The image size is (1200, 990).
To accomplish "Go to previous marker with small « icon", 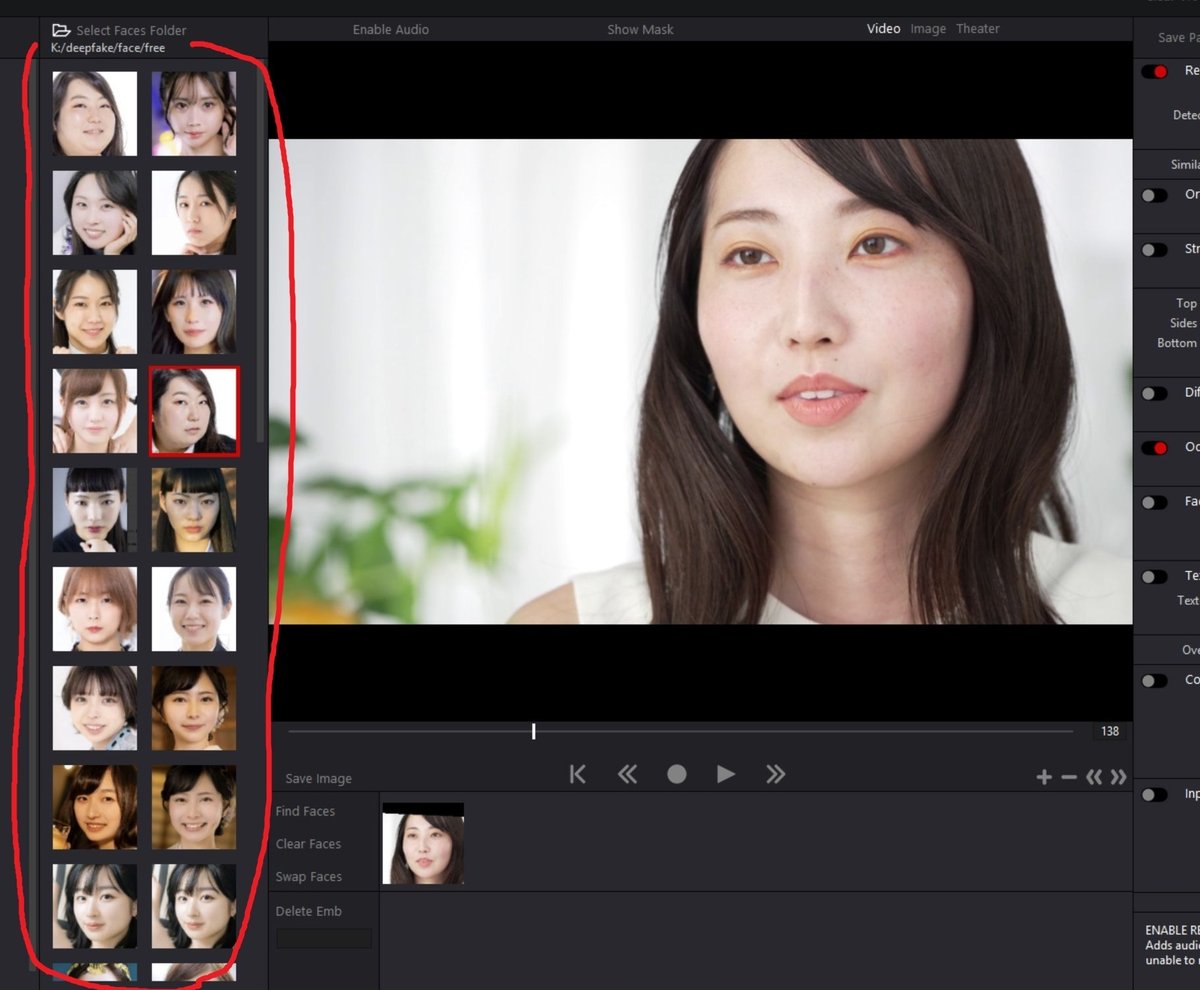I will pos(1094,777).
